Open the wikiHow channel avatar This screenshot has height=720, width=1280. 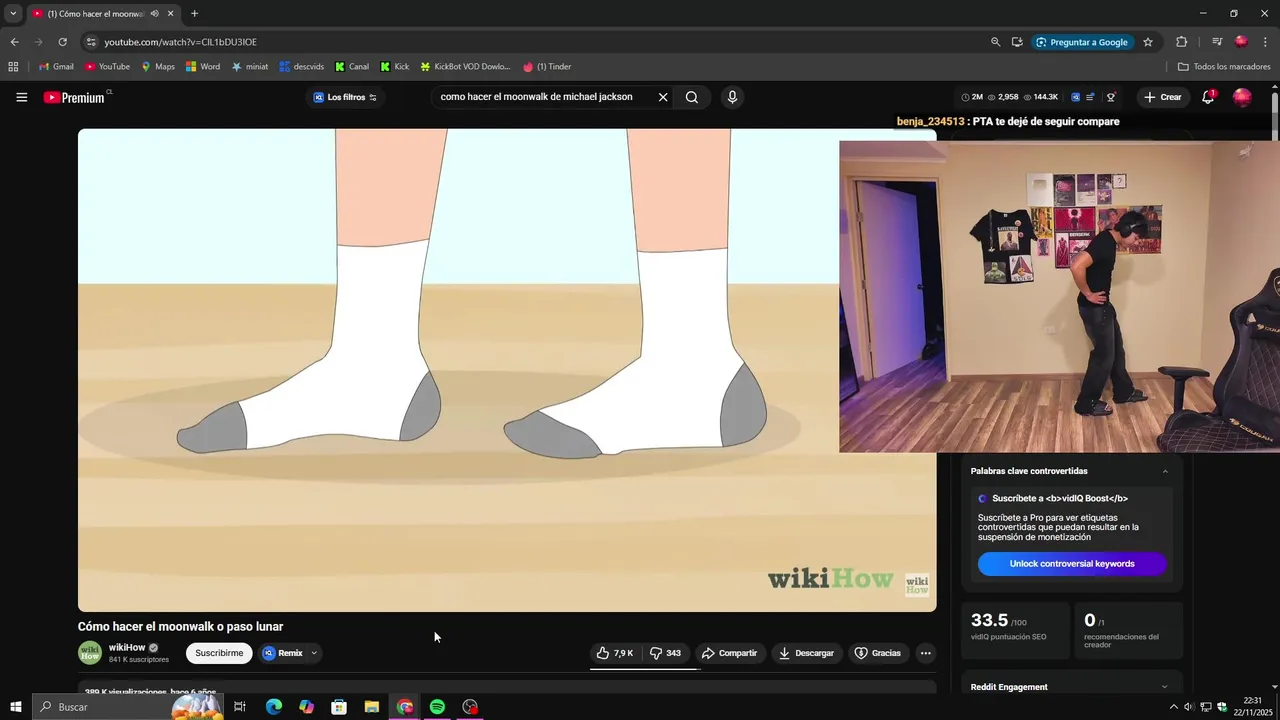[90, 653]
